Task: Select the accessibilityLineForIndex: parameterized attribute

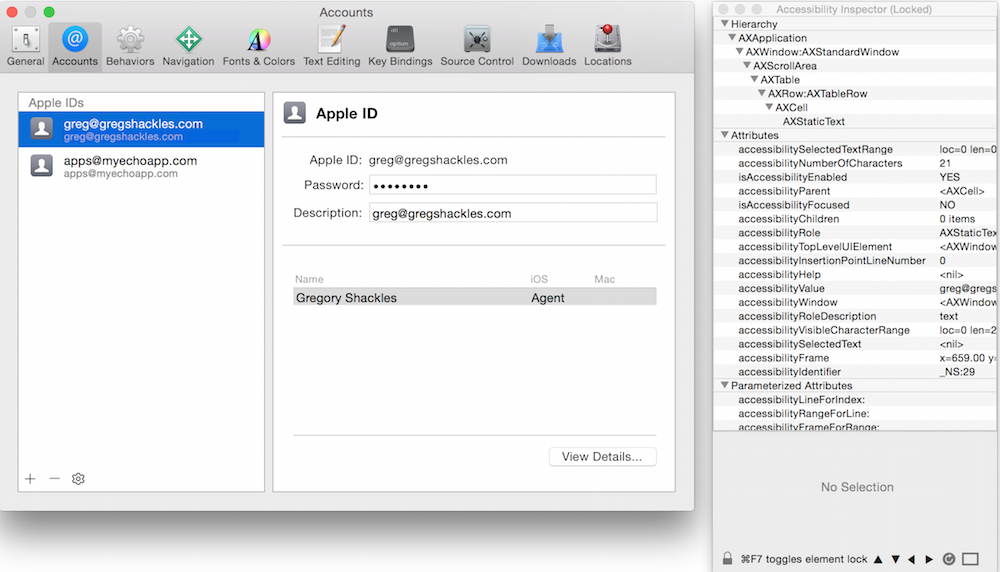Action: [x=855, y=400]
